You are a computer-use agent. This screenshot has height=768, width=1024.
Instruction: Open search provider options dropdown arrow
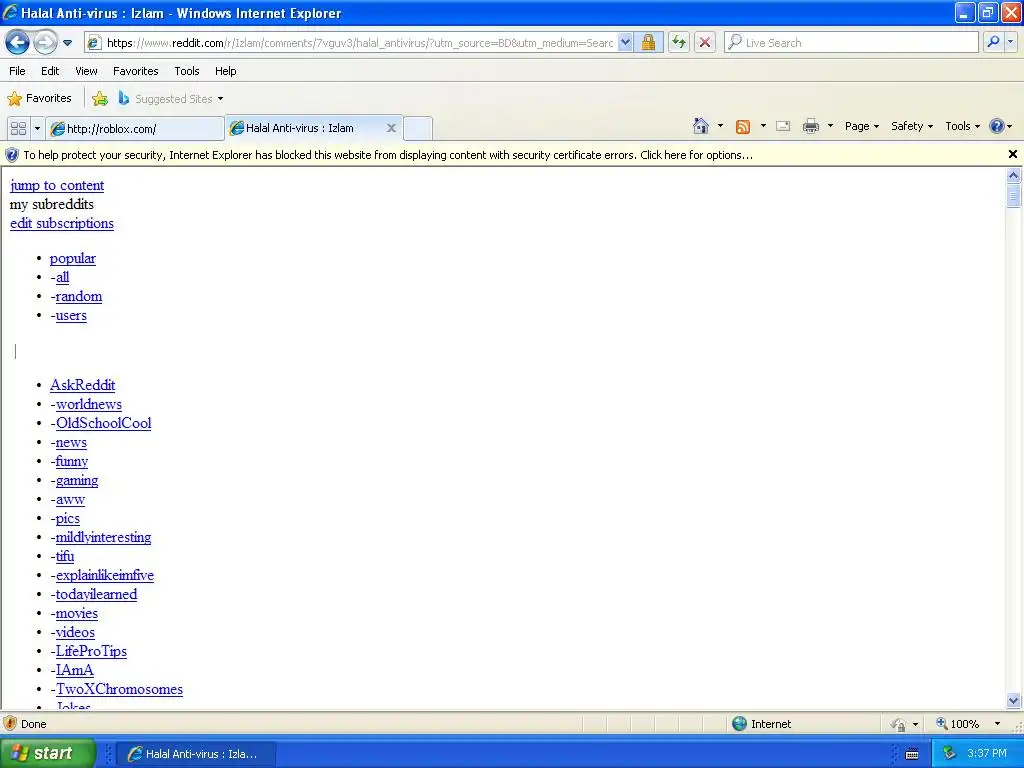click(x=1010, y=42)
